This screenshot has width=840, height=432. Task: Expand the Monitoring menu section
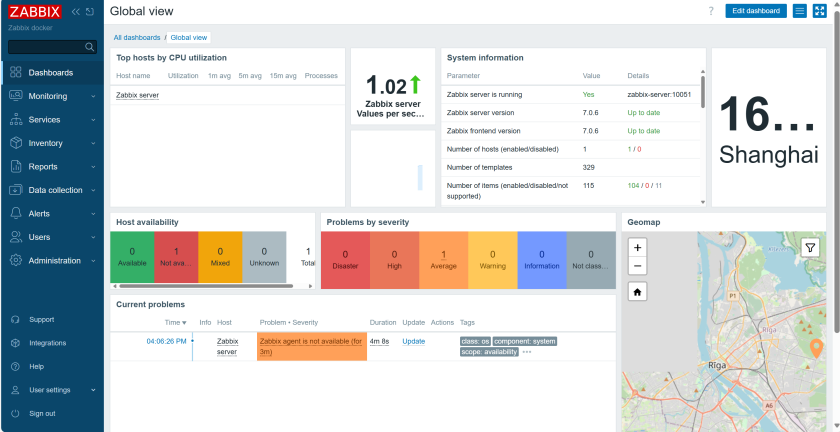[x=52, y=96]
